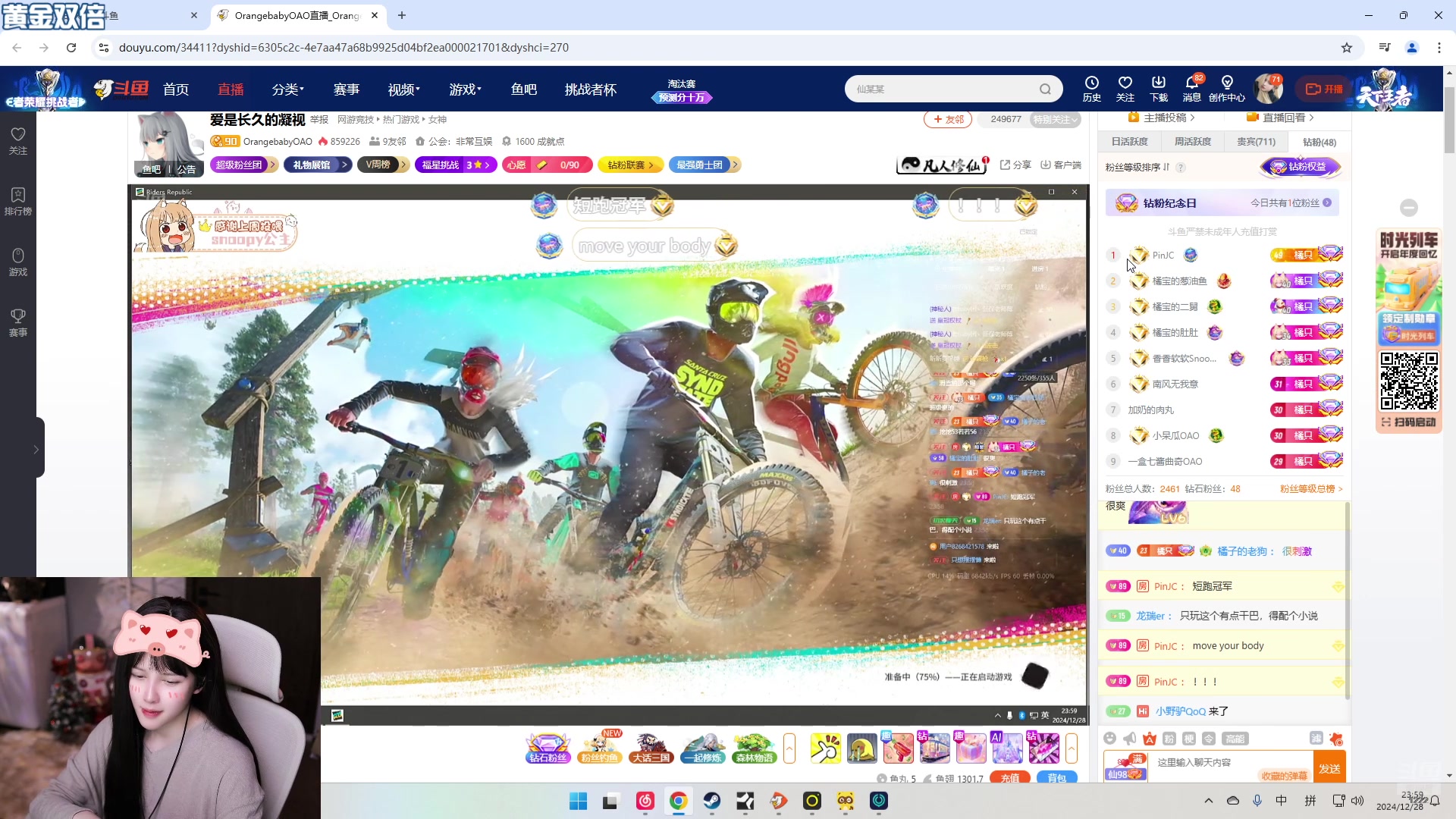1456x819 pixels.
Task: Click Windows Start button
Action: [578, 801]
